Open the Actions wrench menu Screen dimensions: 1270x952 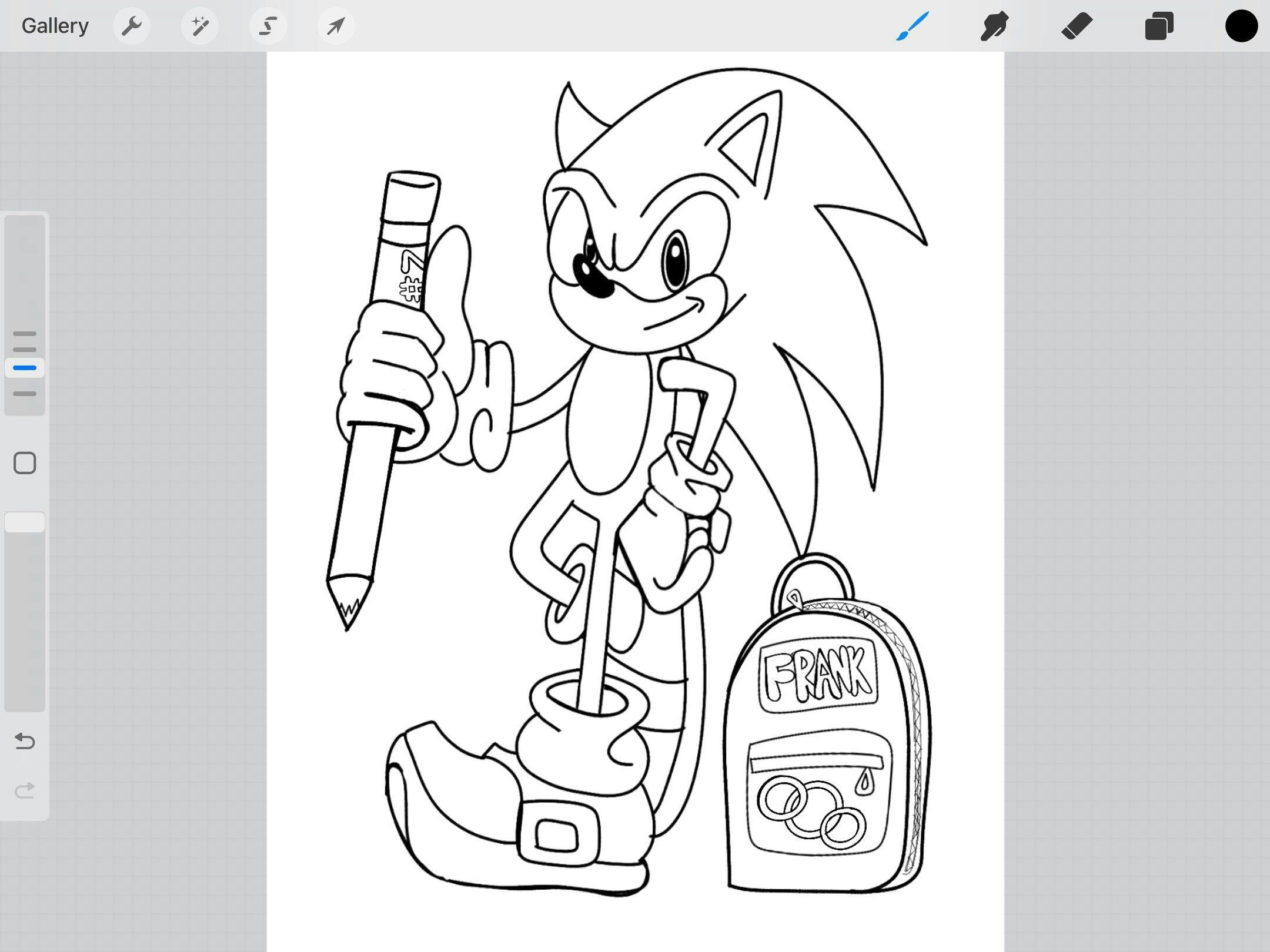tap(131, 26)
